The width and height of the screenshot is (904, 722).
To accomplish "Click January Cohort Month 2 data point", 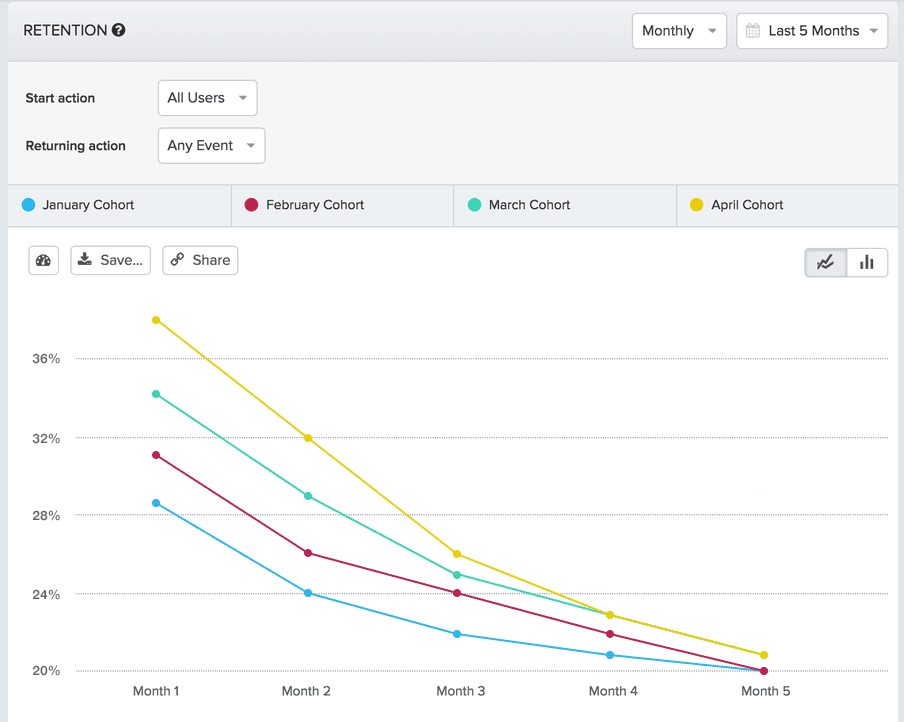I will 308,593.
